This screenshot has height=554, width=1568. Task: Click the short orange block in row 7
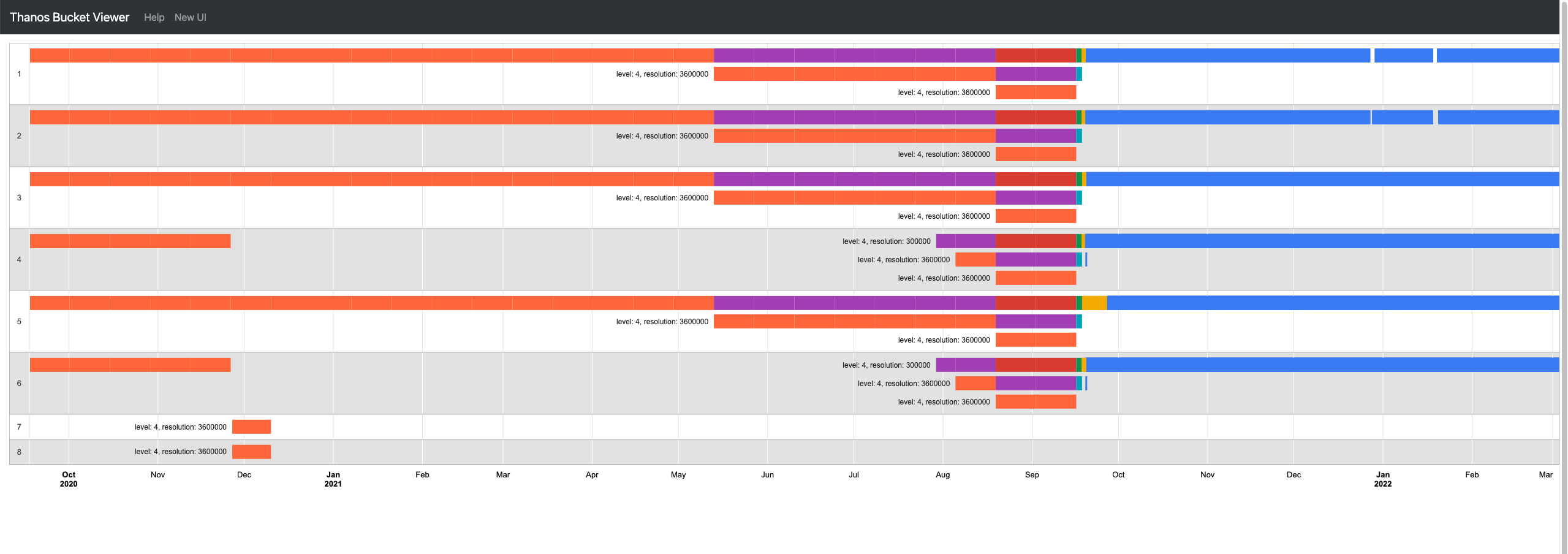point(251,427)
